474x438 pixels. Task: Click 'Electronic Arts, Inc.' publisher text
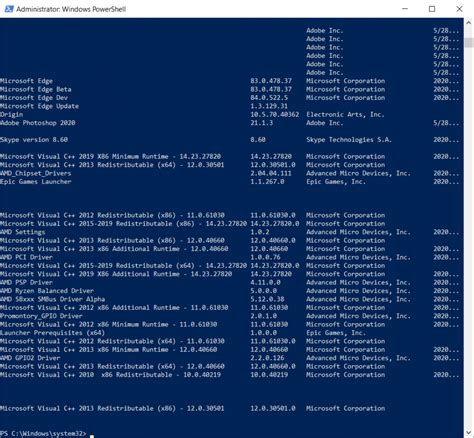click(345, 114)
